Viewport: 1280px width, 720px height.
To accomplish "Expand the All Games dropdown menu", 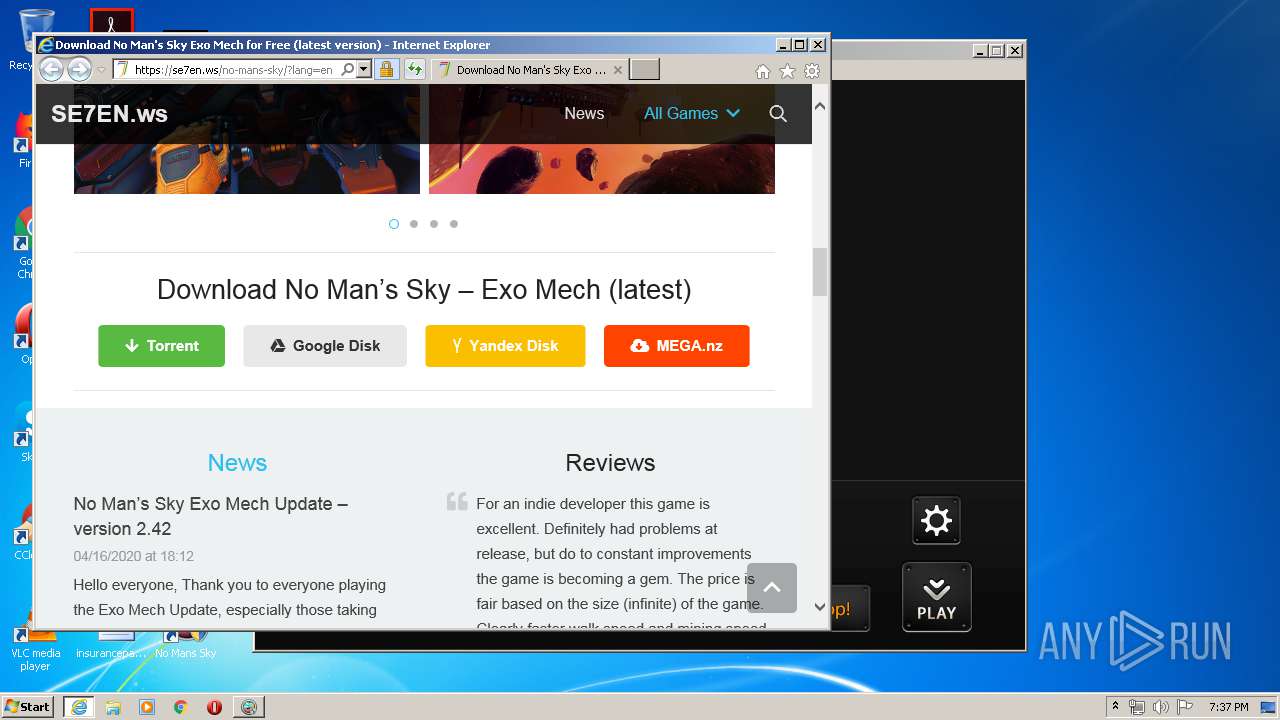I will pos(691,114).
